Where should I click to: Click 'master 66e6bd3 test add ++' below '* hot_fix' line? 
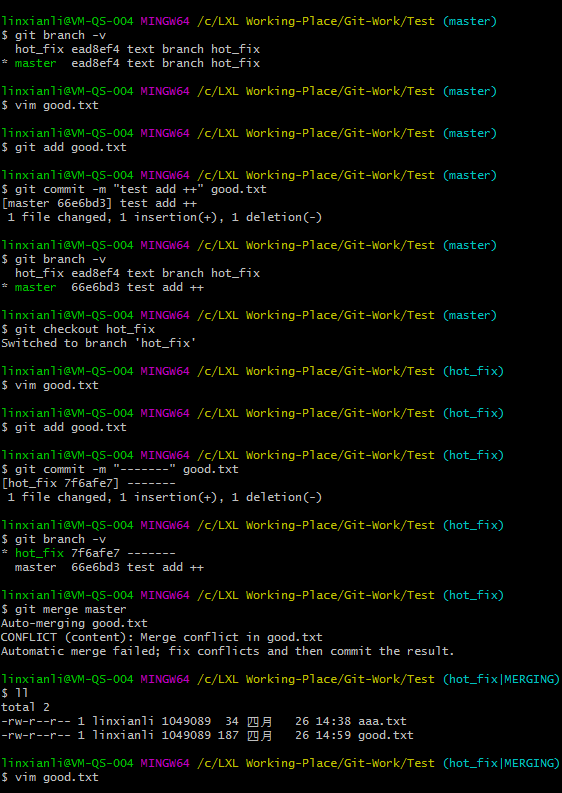(109, 567)
